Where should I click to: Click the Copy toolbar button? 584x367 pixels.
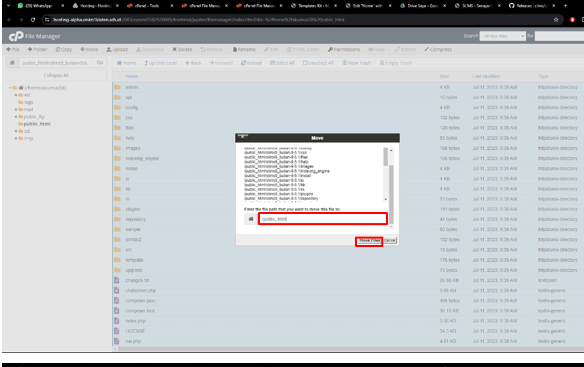pyautogui.click(x=64, y=50)
